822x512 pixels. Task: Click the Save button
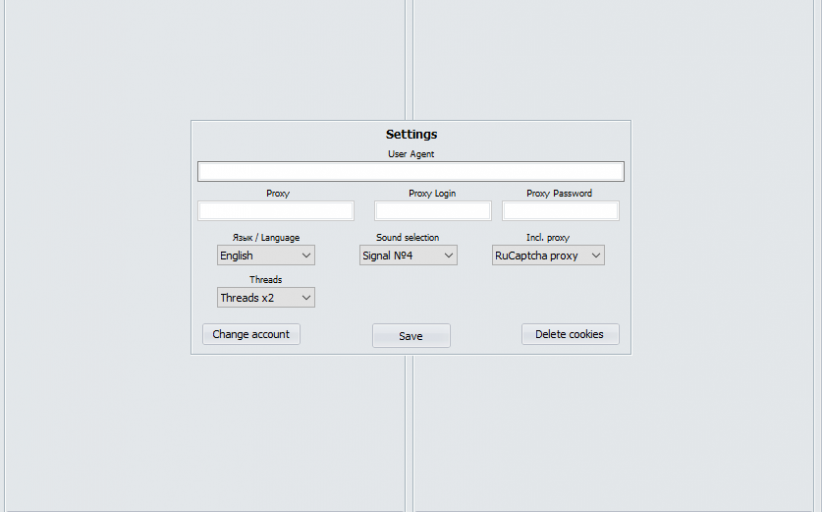tap(411, 336)
